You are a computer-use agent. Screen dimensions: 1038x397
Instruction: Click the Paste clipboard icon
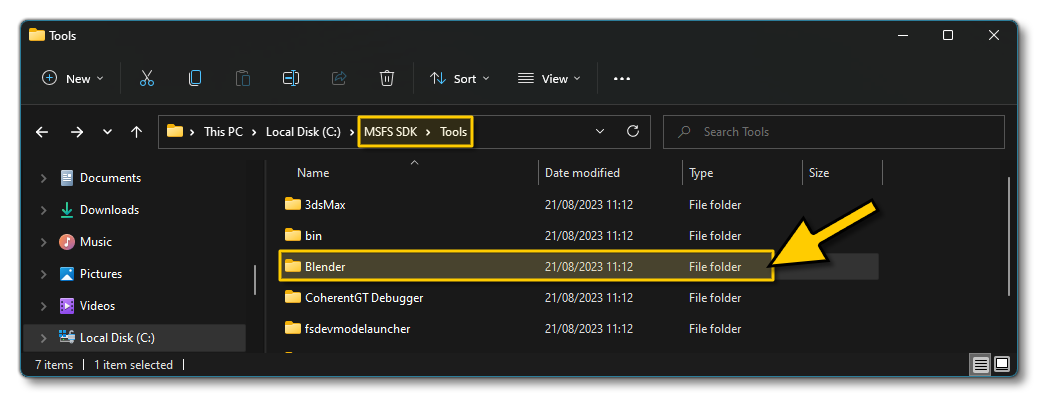(x=243, y=78)
